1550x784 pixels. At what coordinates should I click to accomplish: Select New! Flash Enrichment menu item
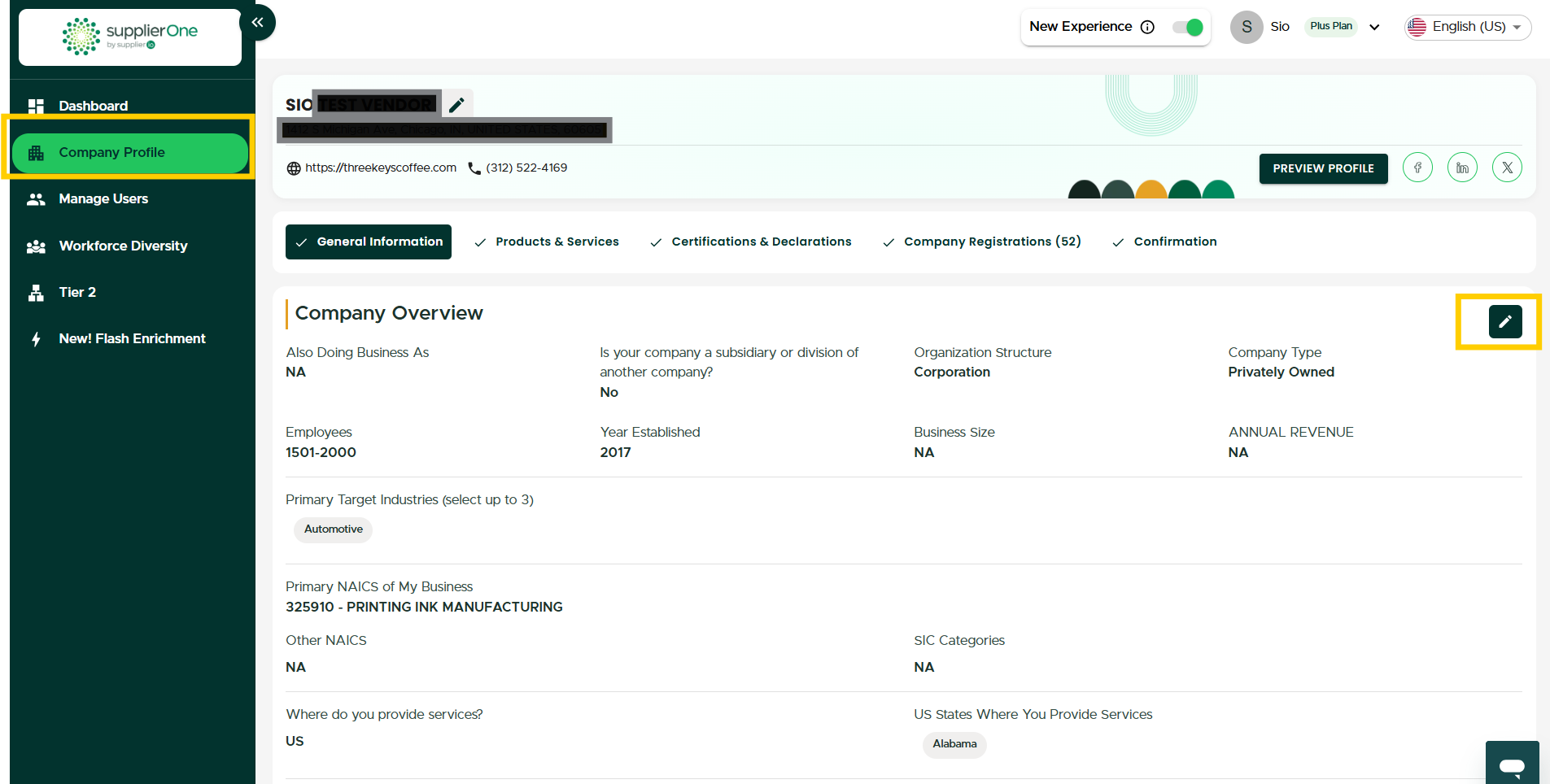132,338
